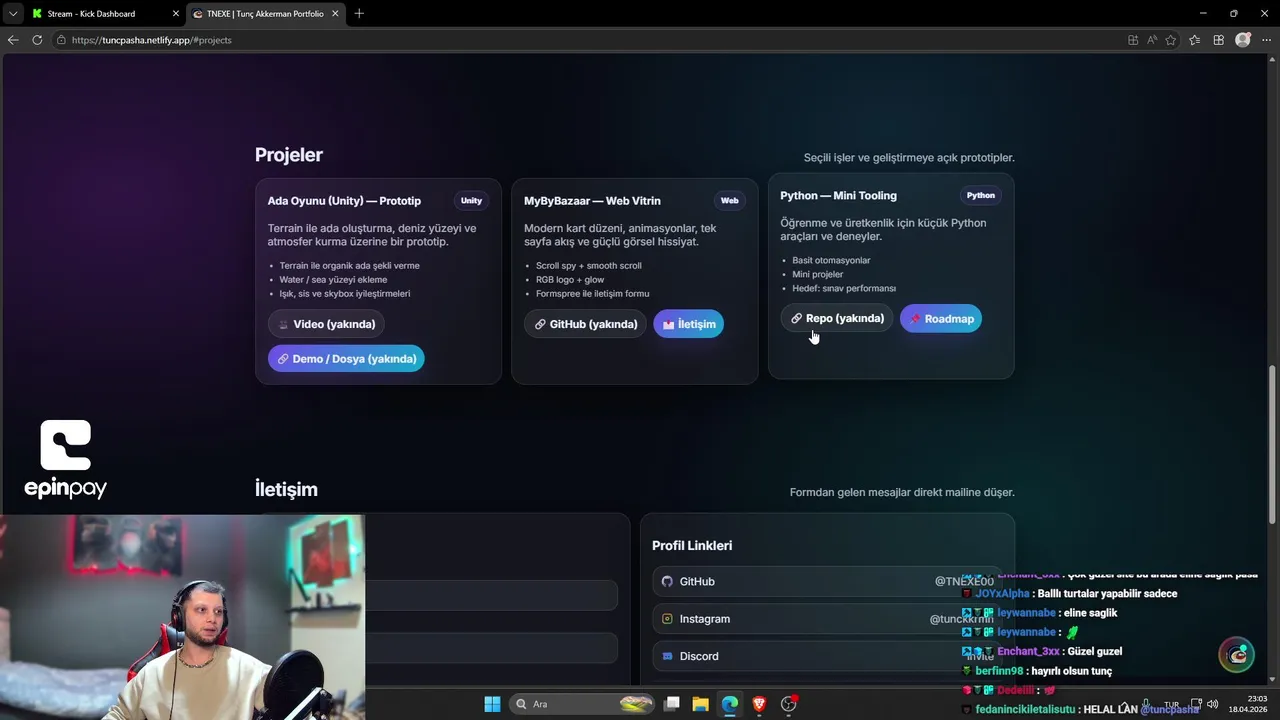Screen dimensions: 1280x720
Task: Click the first contact form input field
Action: point(491,595)
